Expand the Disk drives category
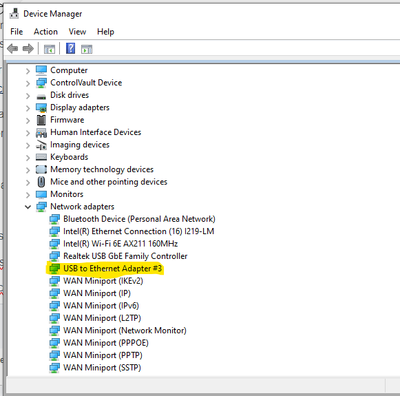The image size is (400, 396). coord(28,96)
